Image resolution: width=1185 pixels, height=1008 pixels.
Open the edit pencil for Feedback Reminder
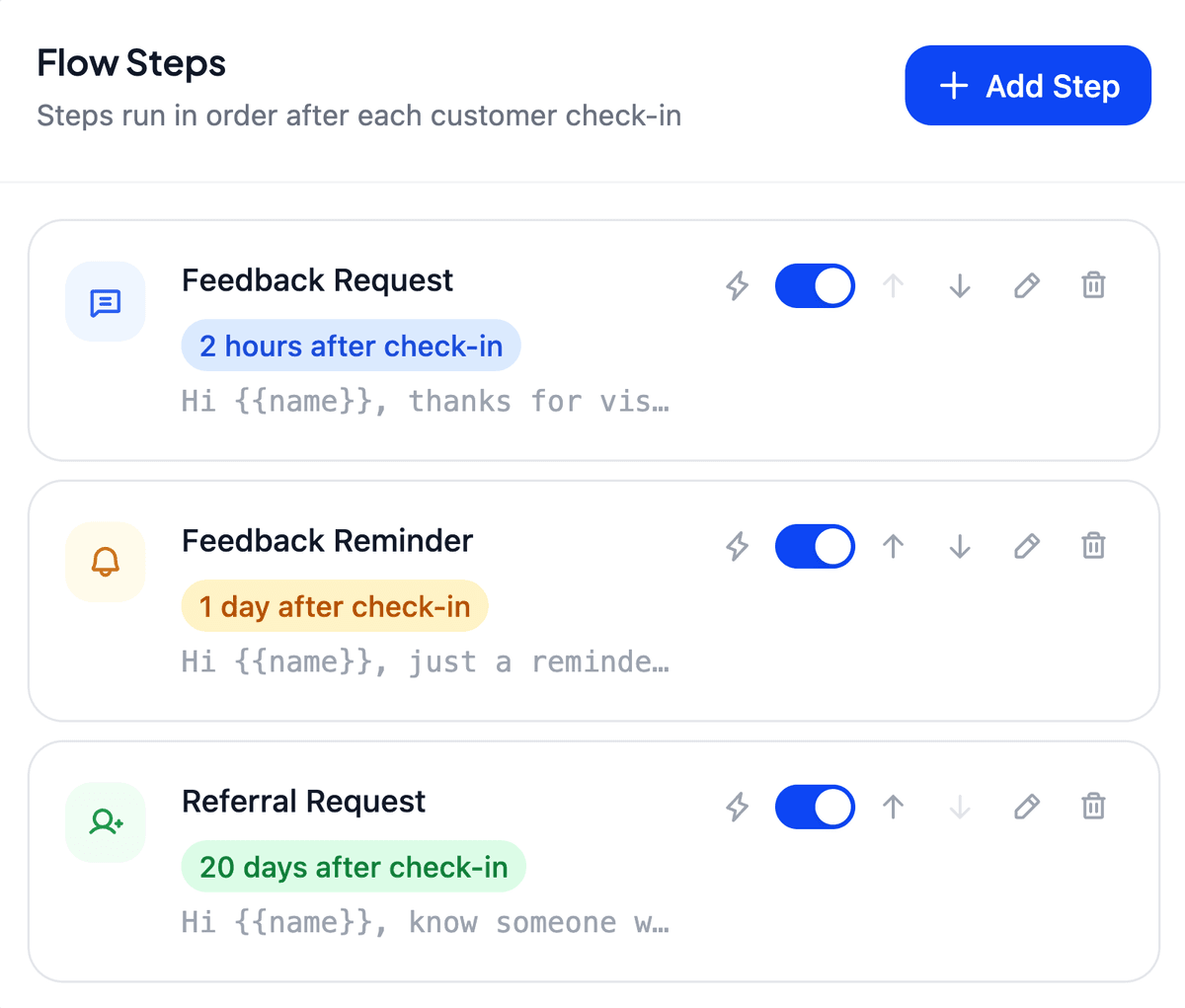(x=1026, y=546)
